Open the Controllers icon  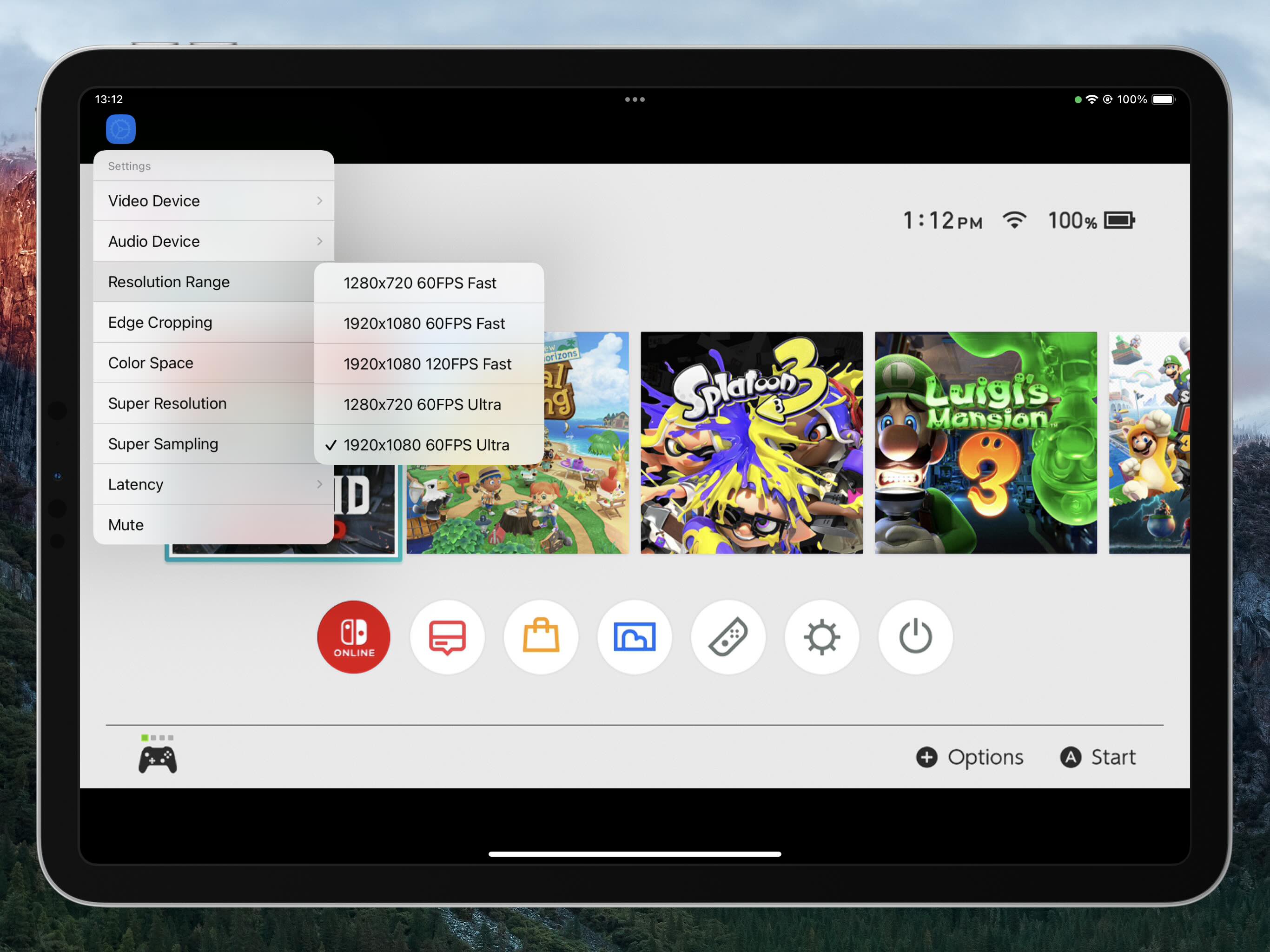pyautogui.click(x=728, y=637)
